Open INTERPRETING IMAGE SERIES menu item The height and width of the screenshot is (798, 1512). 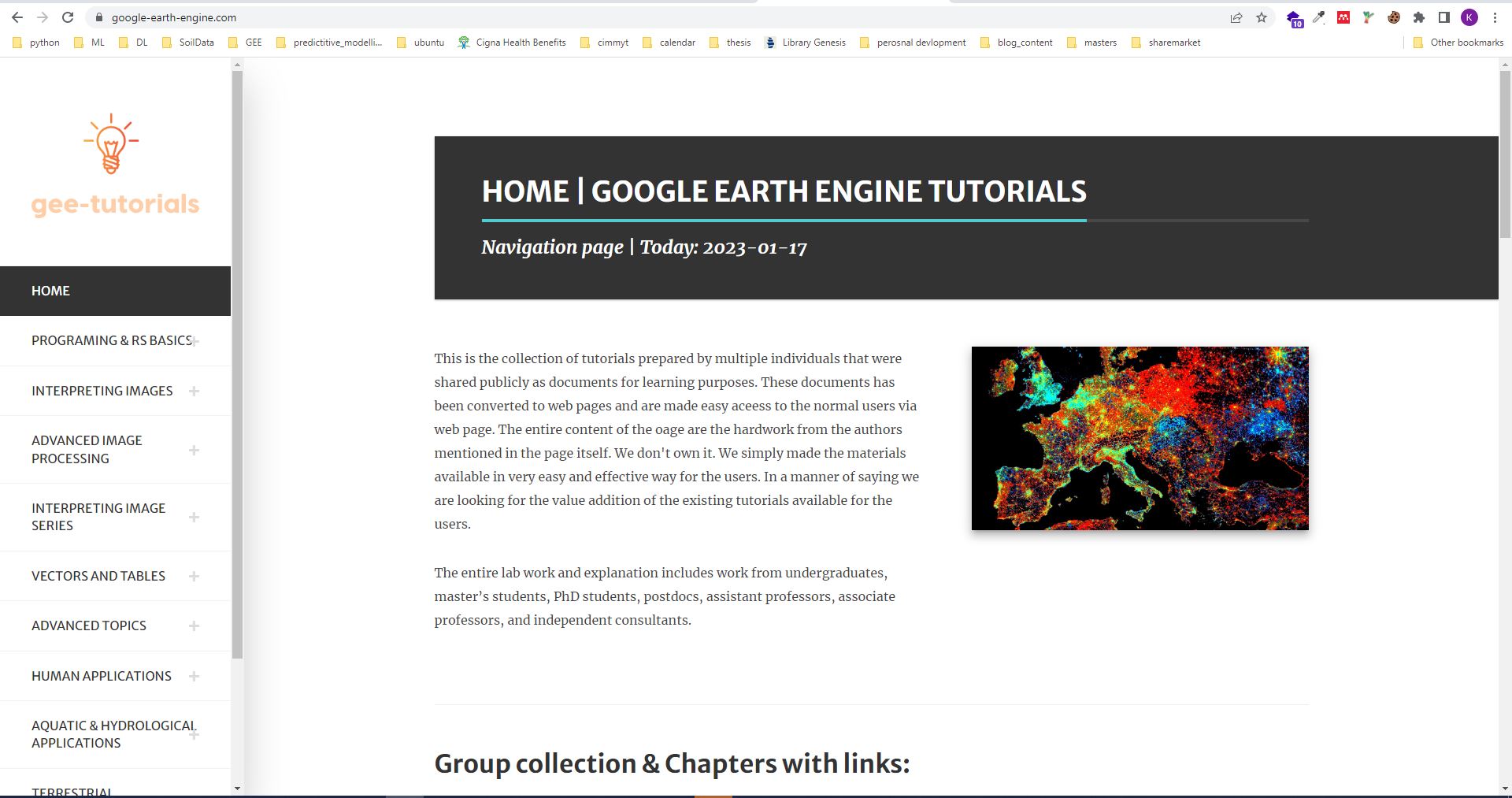coord(115,517)
